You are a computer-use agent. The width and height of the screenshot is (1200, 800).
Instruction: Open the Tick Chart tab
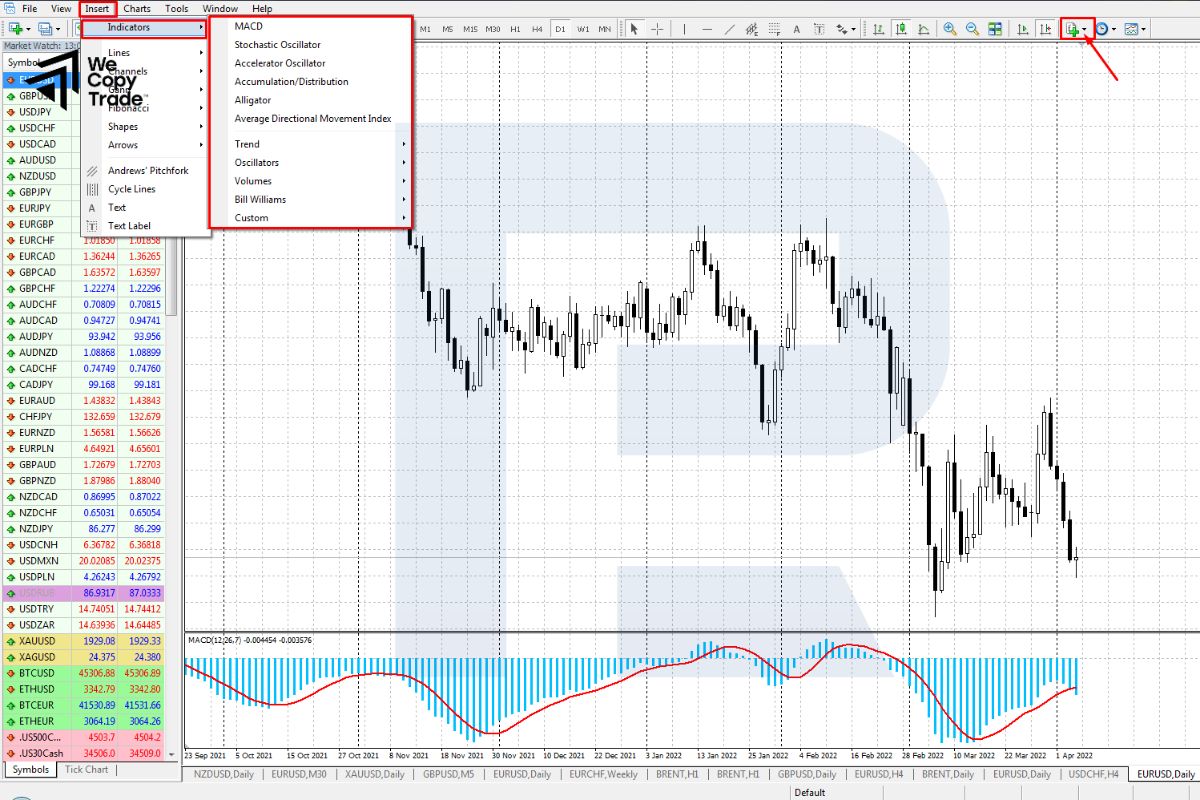(x=86, y=769)
